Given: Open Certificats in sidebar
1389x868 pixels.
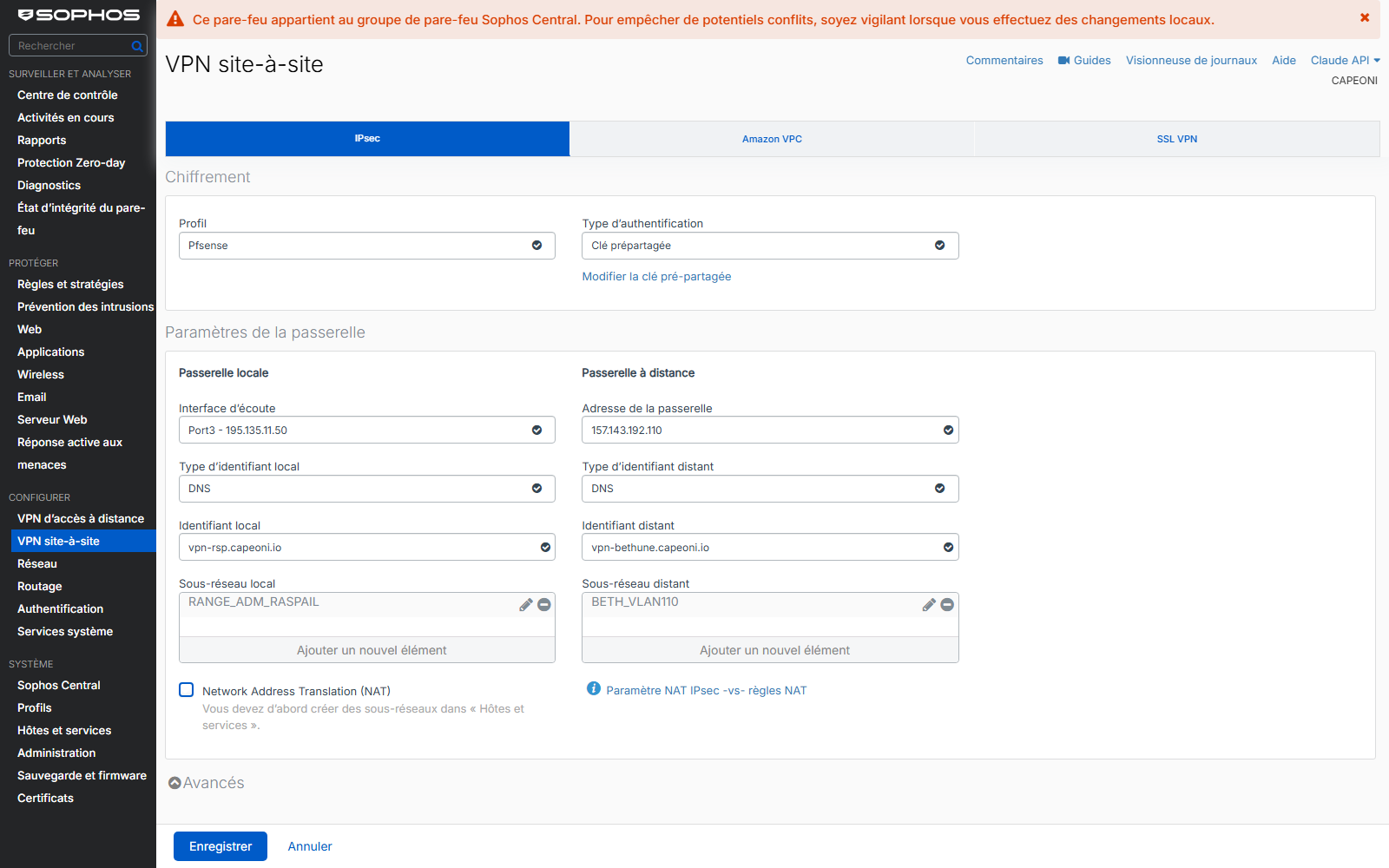Looking at the screenshot, I should (45, 799).
